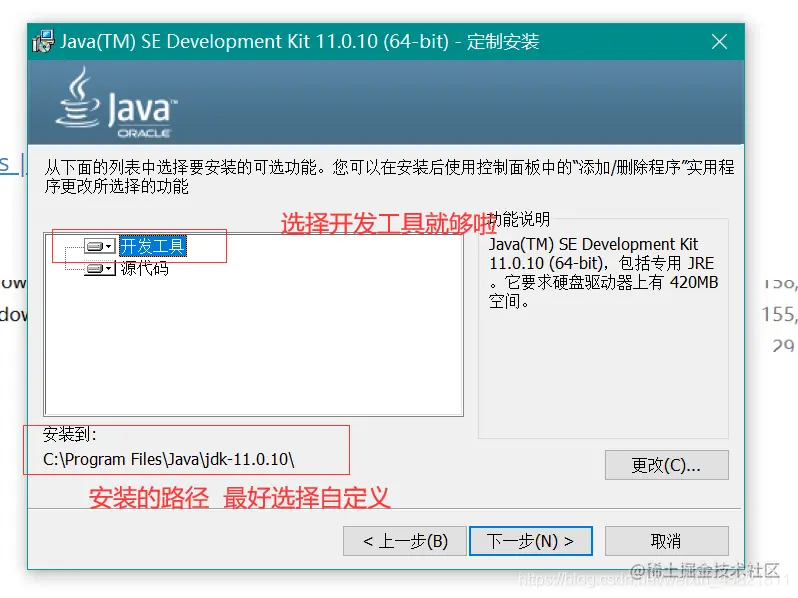Select the 开发工具 tree item
Image resolution: width=798 pixels, height=598 pixels.
point(153,246)
